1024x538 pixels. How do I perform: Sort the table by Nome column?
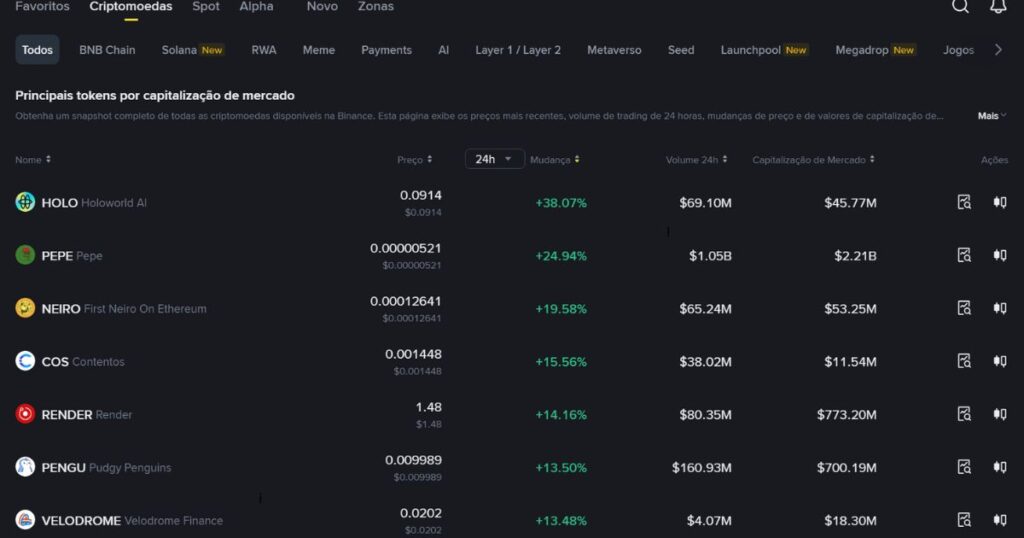pyautogui.click(x=33, y=160)
